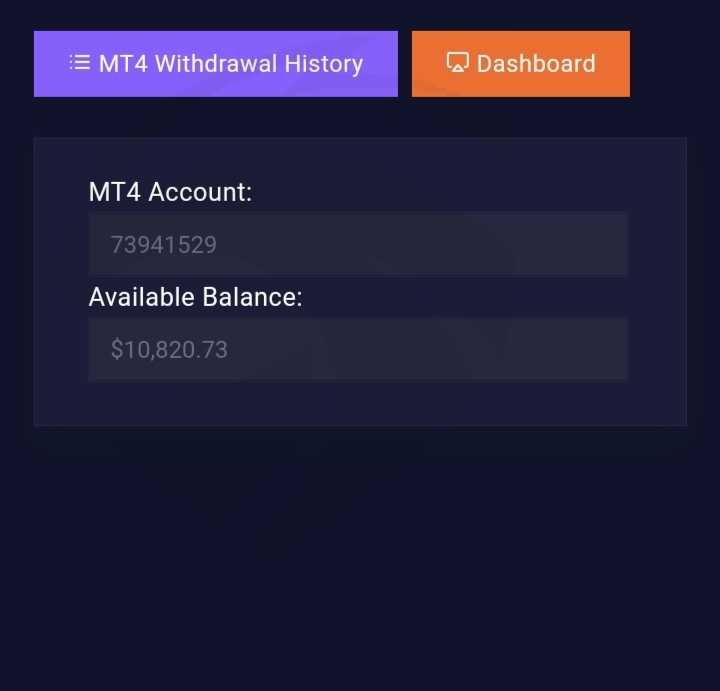Click the word "Withdrawal" in purple button

point(216,63)
